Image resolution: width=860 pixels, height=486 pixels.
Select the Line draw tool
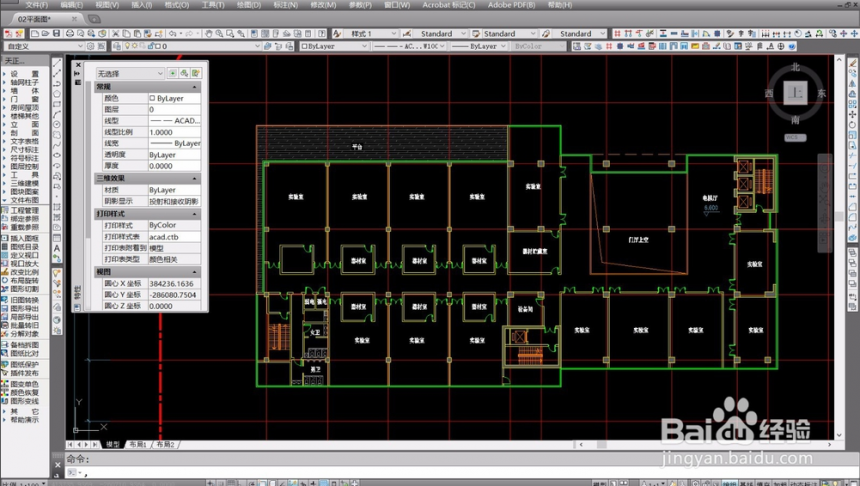pyautogui.click(x=57, y=63)
